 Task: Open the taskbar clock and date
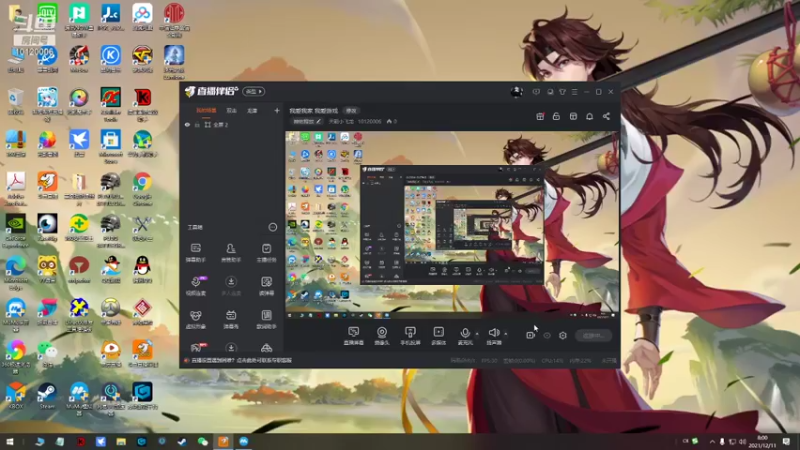coord(762,441)
